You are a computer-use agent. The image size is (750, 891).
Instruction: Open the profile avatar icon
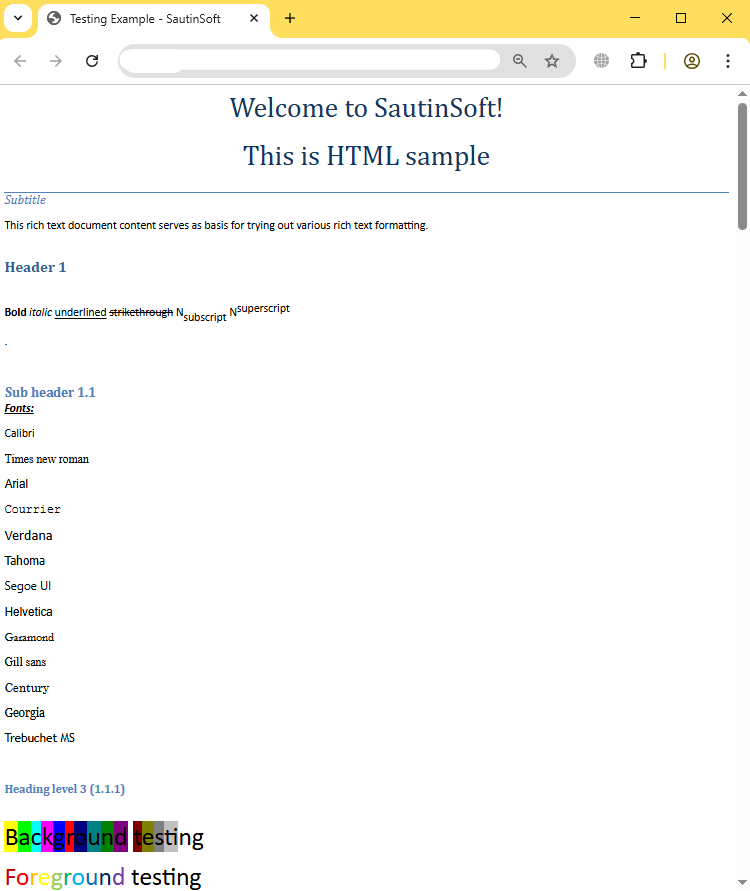click(x=691, y=61)
